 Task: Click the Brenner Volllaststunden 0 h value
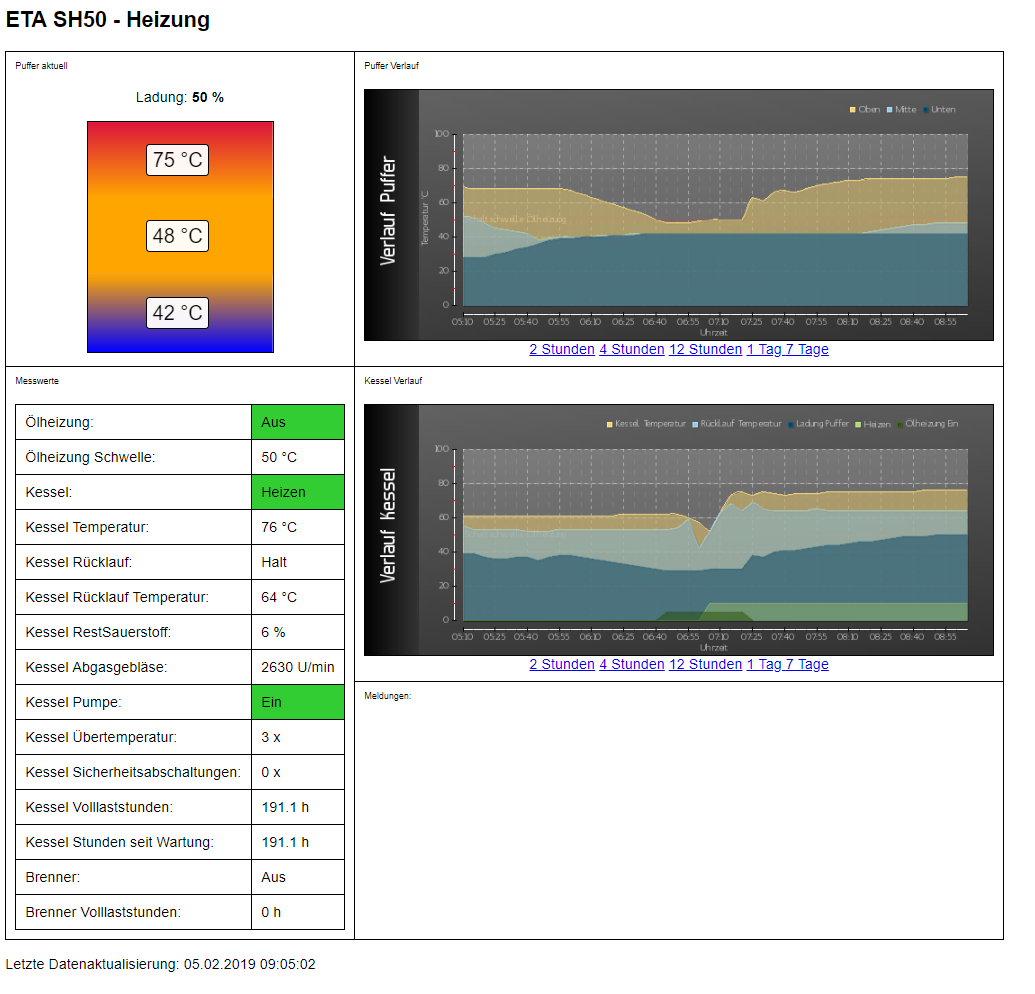pyautogui.click(x=298, y=912)
